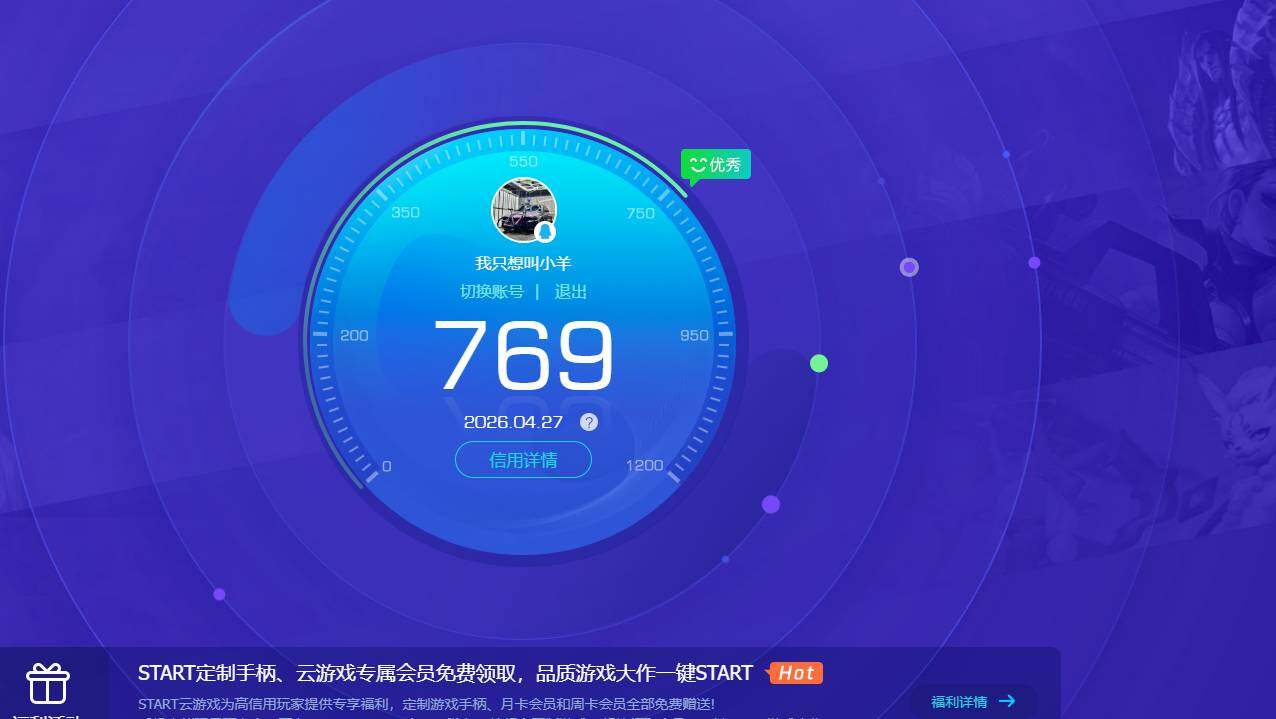Click the user avatar photo
Screen dimensions: 1276x719
[x=523, y=209]
